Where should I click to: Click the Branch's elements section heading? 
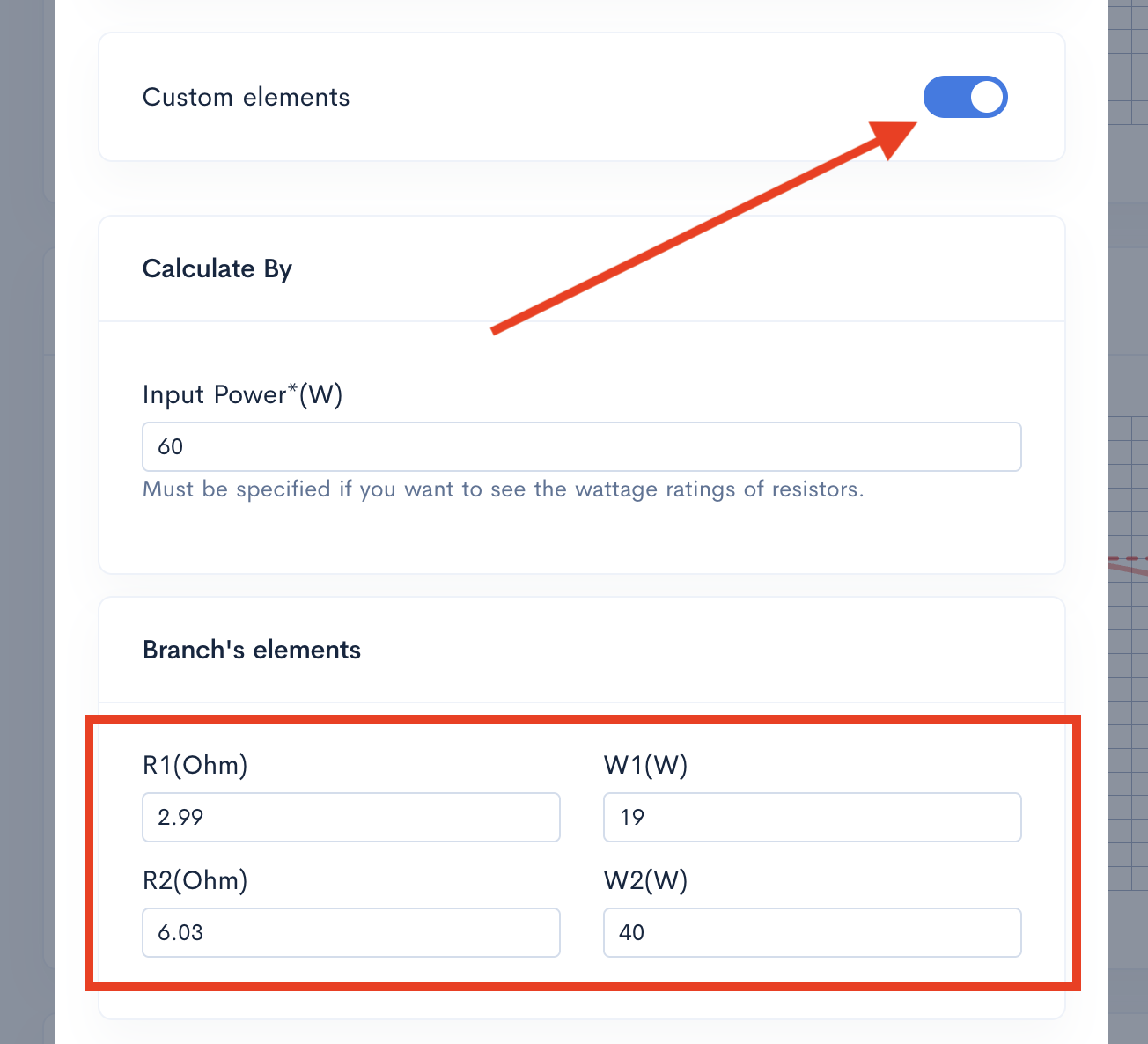click(x=251, y=650)
